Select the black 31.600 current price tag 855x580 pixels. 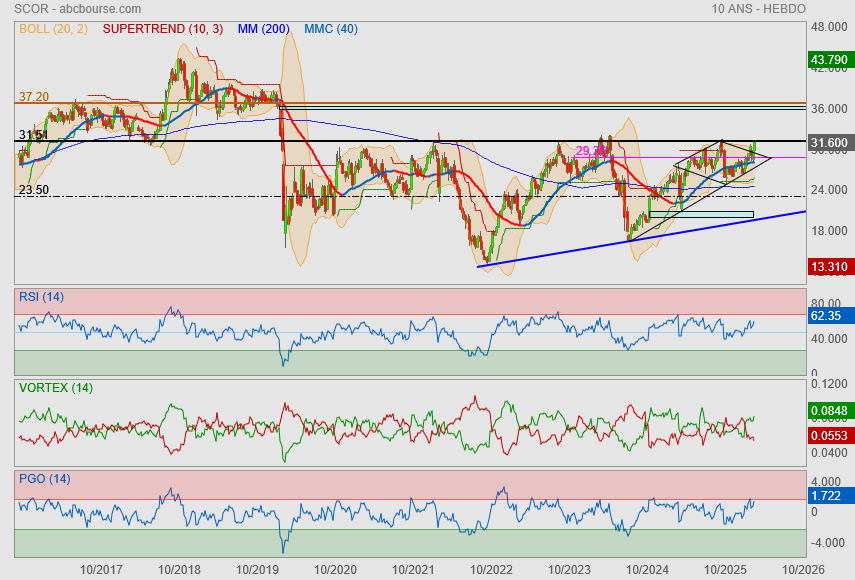[829, 143]
